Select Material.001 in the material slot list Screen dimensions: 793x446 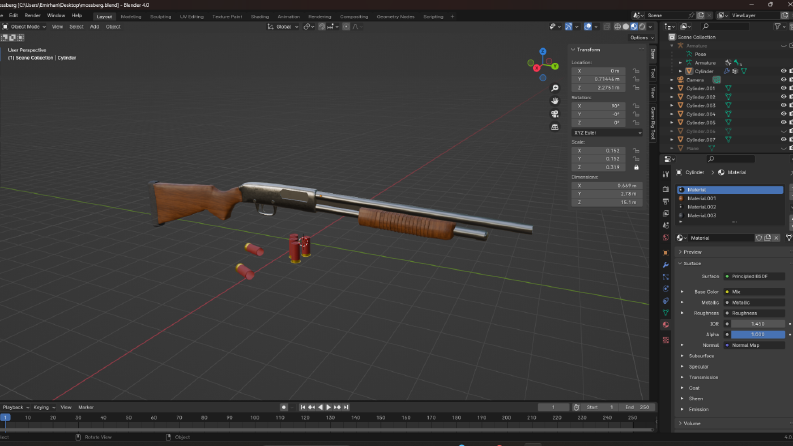point(730,198)
